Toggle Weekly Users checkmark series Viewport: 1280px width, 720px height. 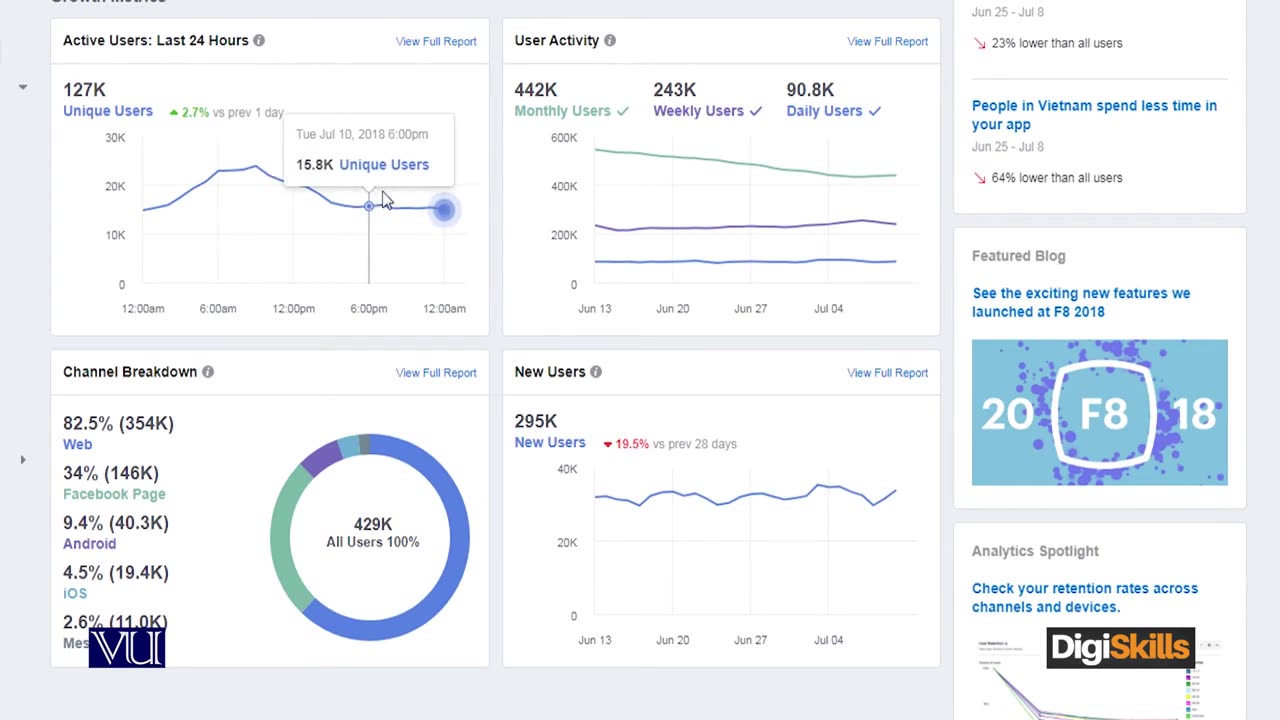point(755,111)
